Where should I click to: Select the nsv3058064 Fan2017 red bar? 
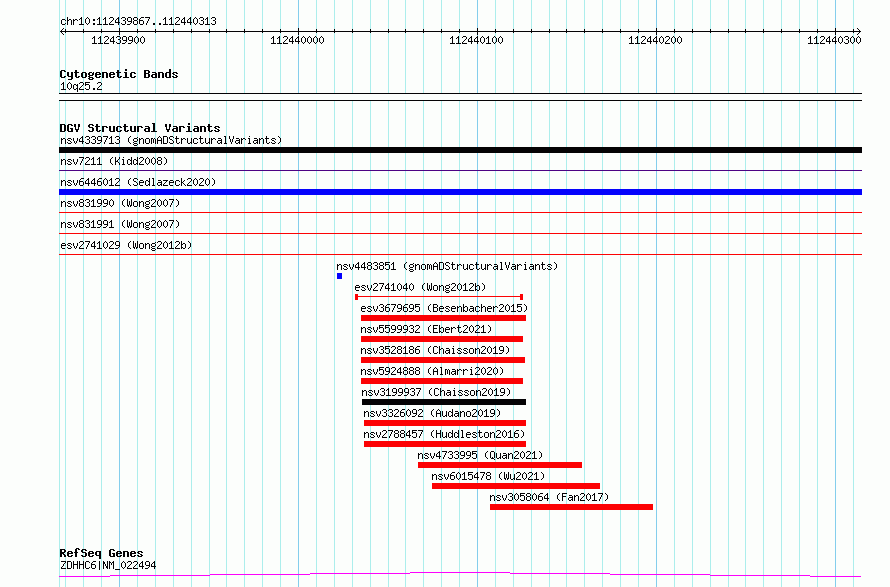point(571,507)
